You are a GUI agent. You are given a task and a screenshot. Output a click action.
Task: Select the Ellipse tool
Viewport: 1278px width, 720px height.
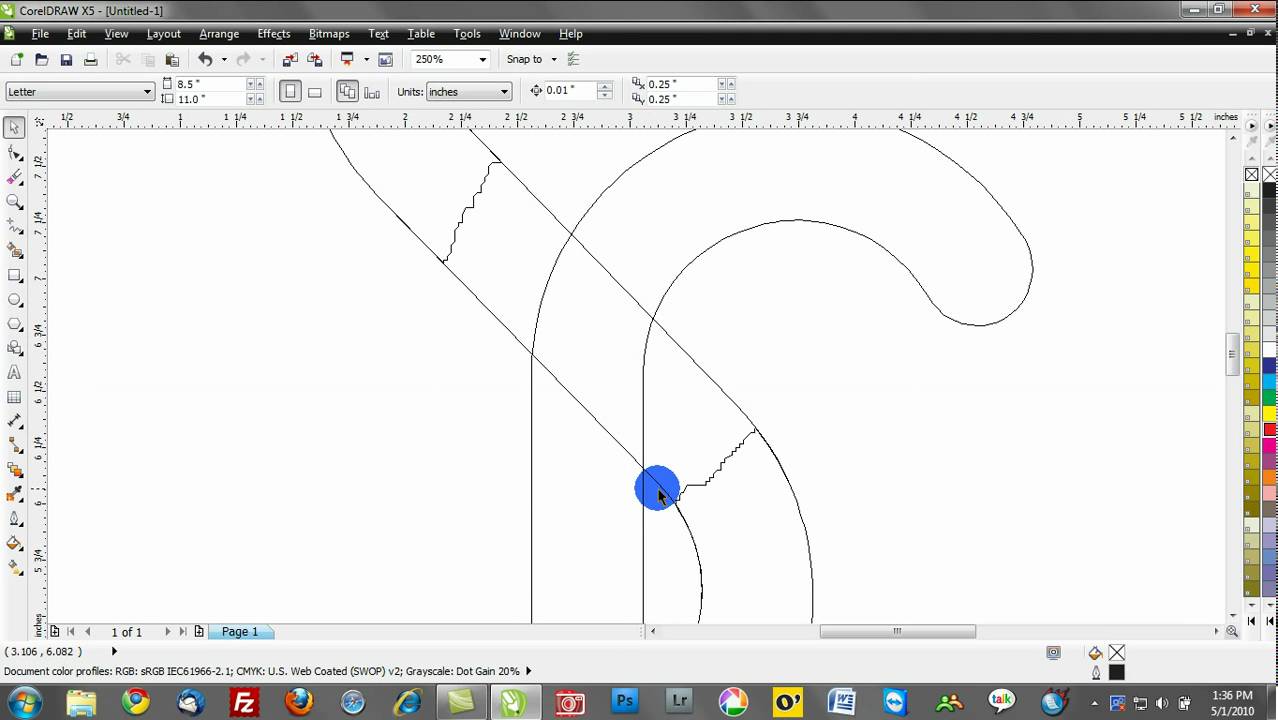pos(14,300)
